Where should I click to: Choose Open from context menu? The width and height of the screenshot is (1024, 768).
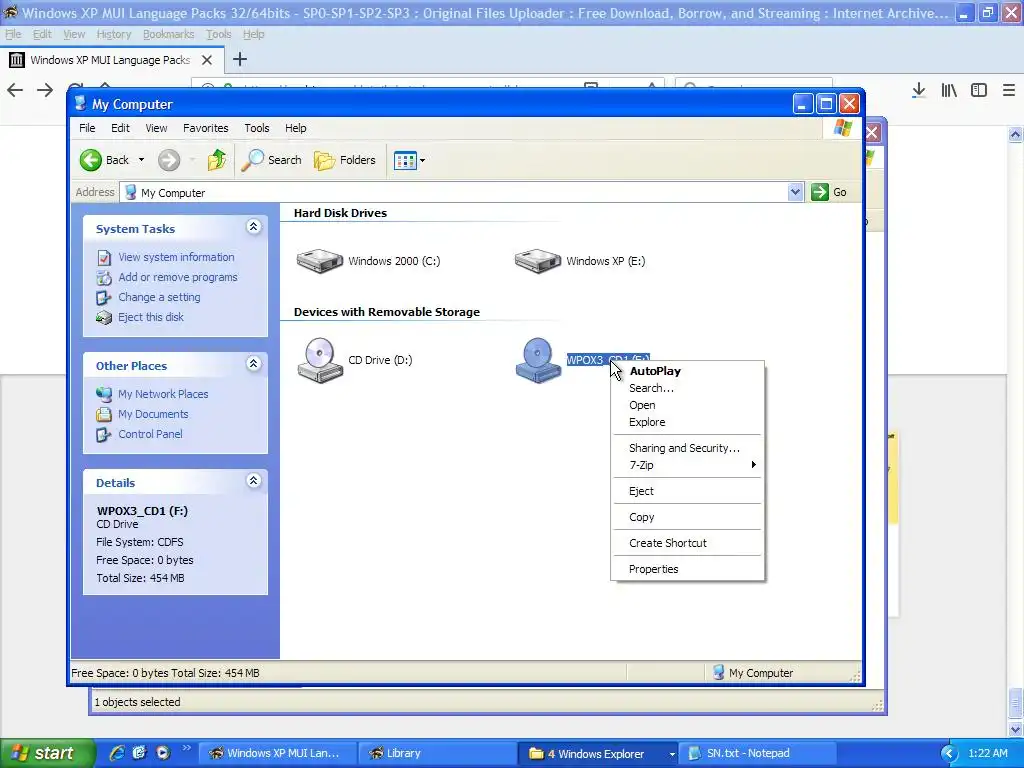(687, 405)
